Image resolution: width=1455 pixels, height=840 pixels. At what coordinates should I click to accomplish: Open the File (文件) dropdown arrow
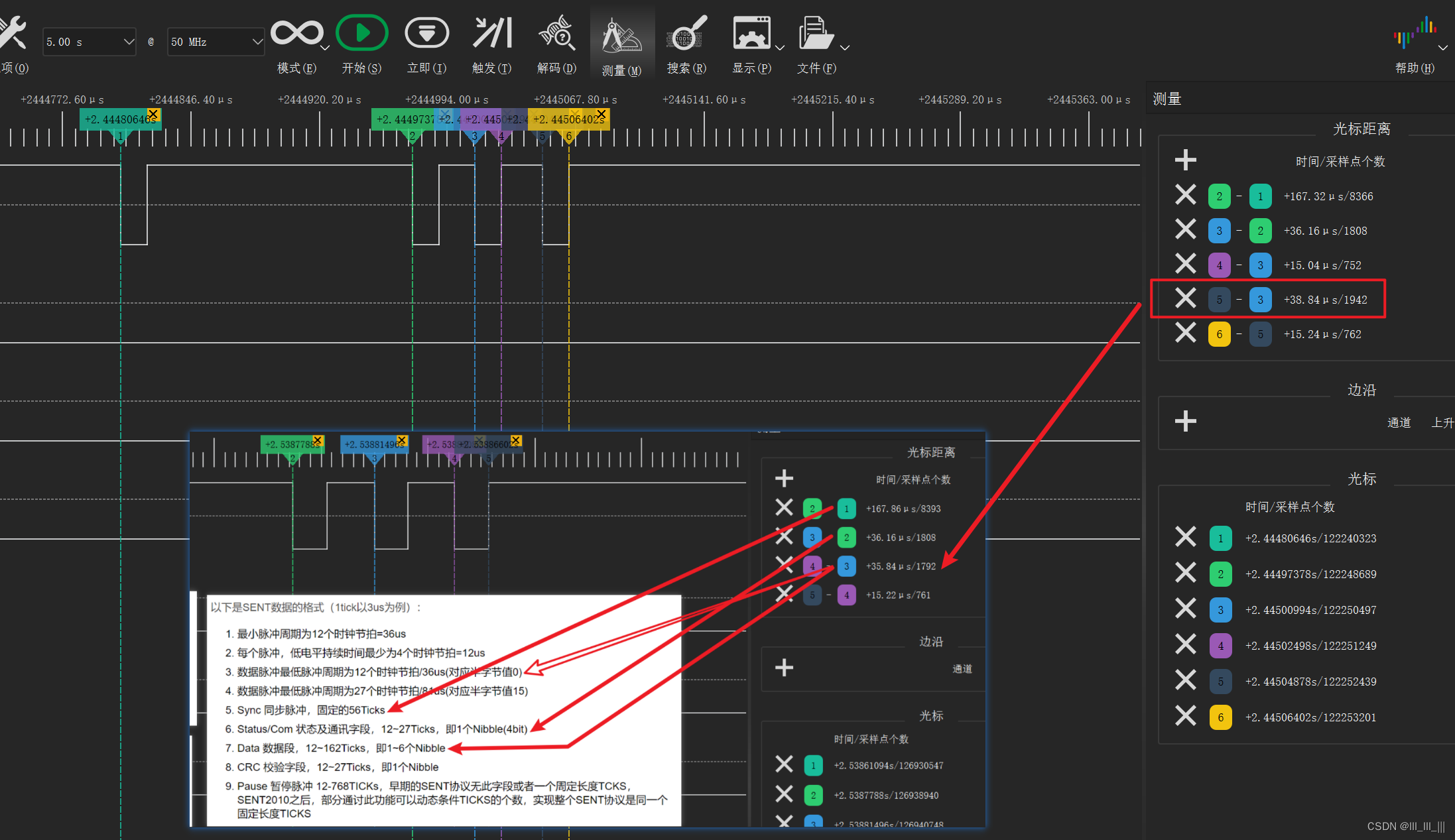click(845, 48)
